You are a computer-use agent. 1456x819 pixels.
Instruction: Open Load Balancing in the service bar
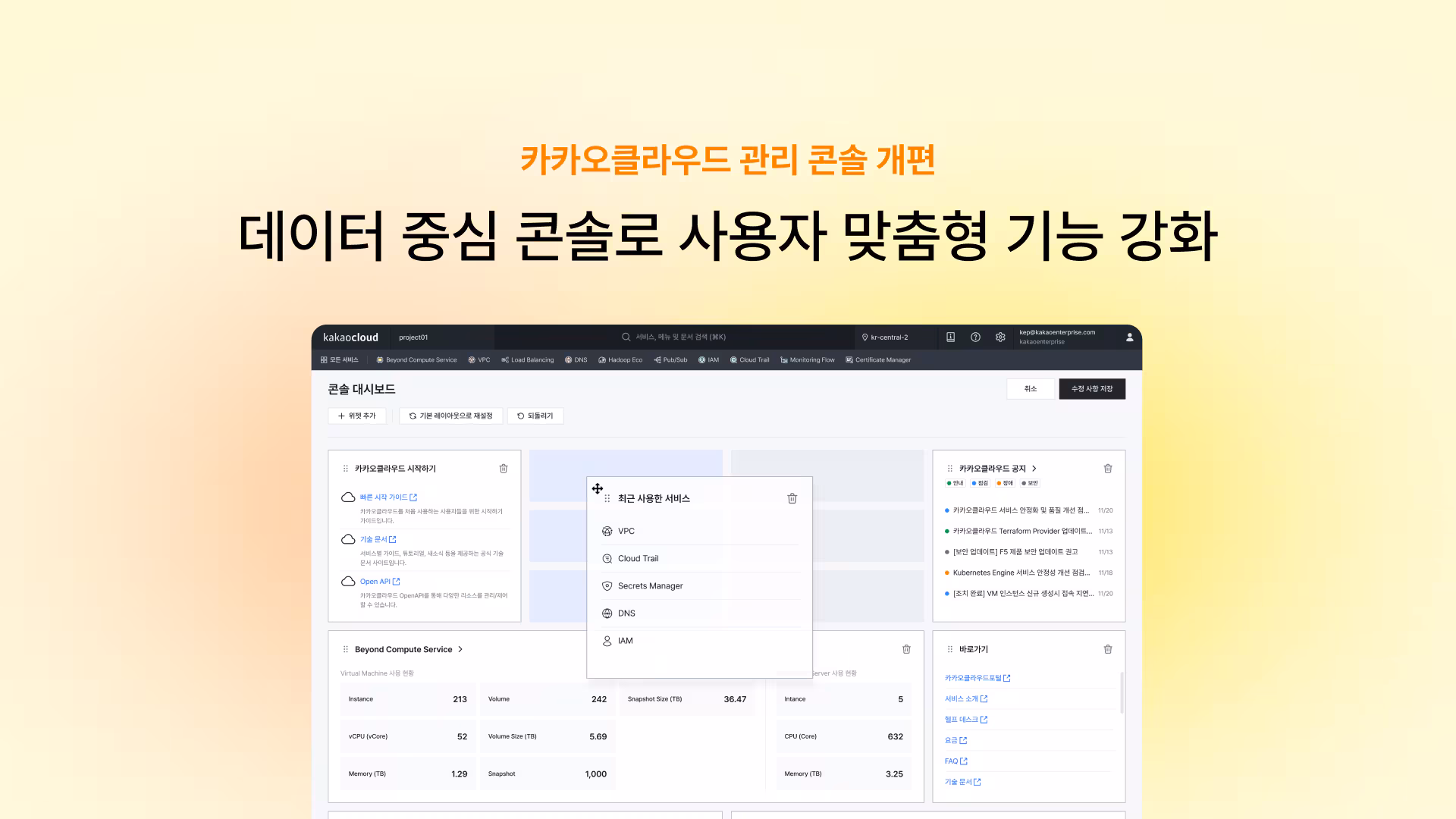[527, 360]
